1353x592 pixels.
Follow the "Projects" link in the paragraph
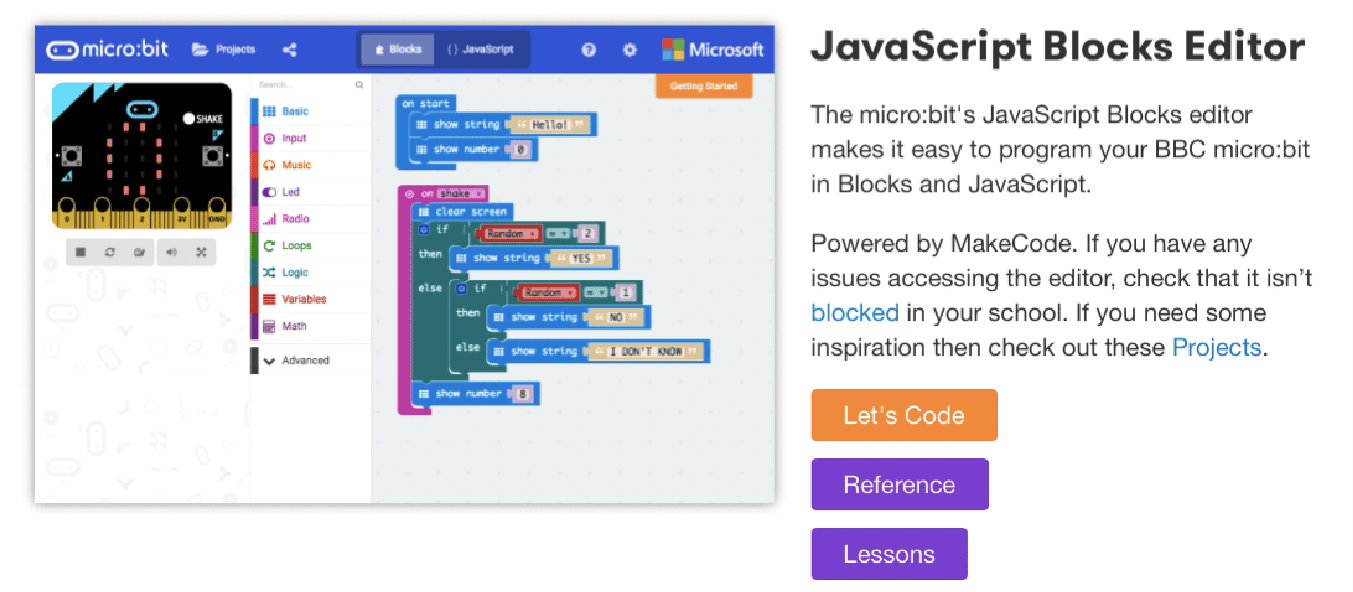[1216, 348]
